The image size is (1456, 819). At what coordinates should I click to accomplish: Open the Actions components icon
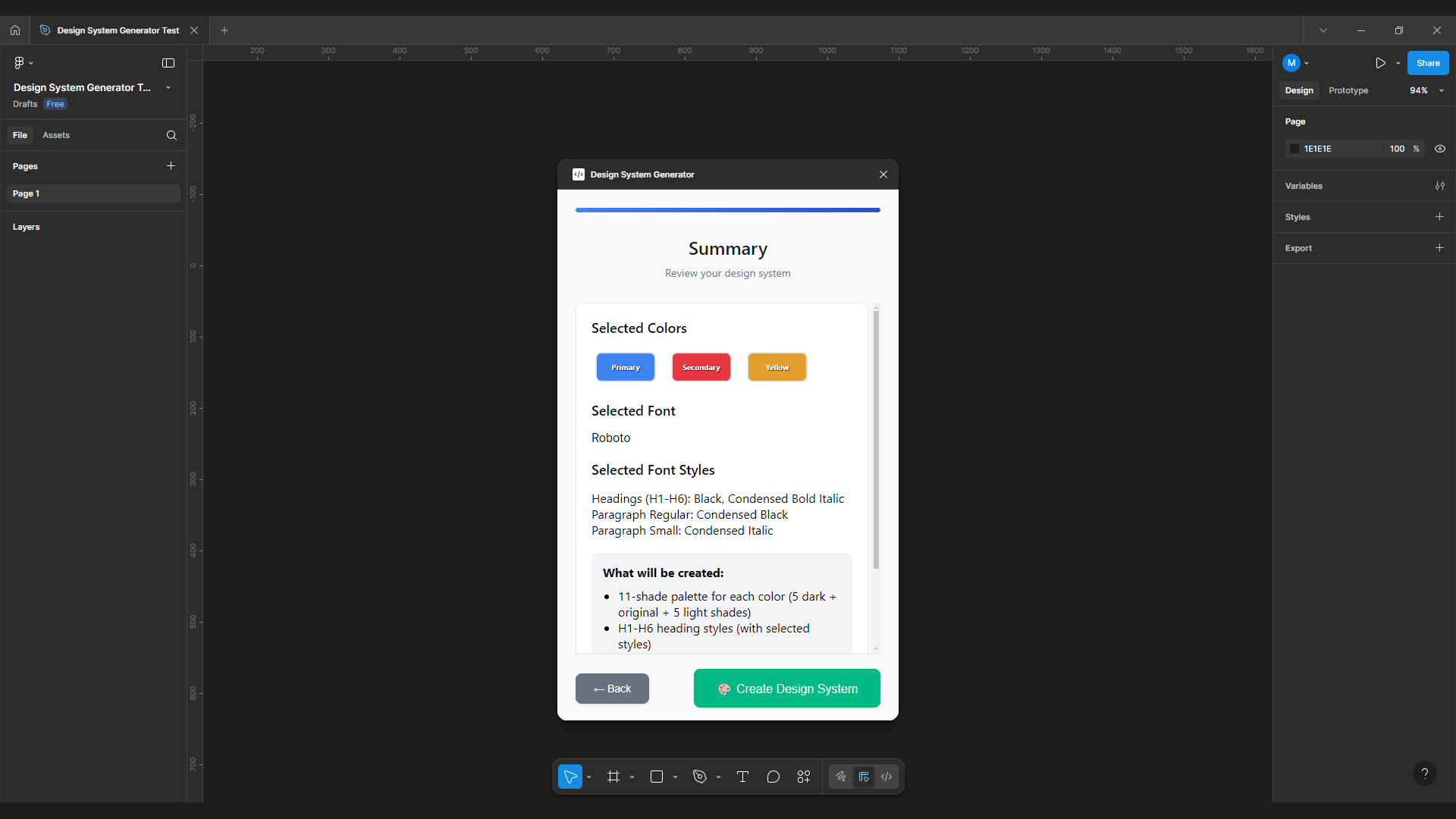[804, 777]
